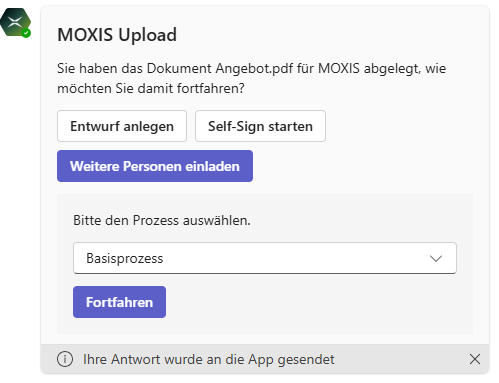The image size is (499, 383).
Task: Click the white X symbol inside MOXIS avatar
Action: [15, 22]
